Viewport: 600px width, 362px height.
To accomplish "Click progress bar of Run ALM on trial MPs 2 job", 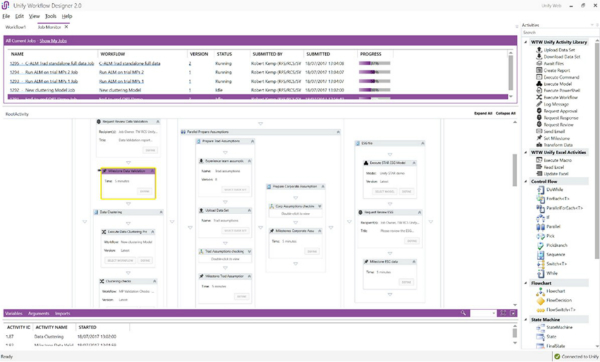I will click(x=375, y=72).
